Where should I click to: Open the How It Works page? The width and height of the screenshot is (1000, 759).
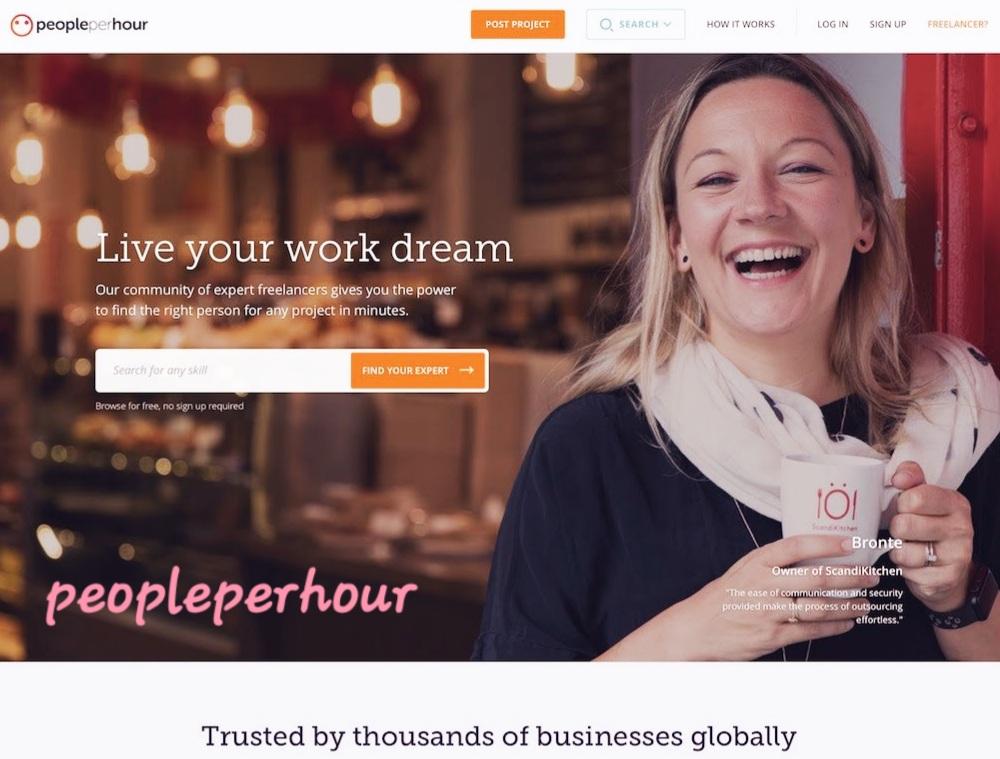(740, 24)
